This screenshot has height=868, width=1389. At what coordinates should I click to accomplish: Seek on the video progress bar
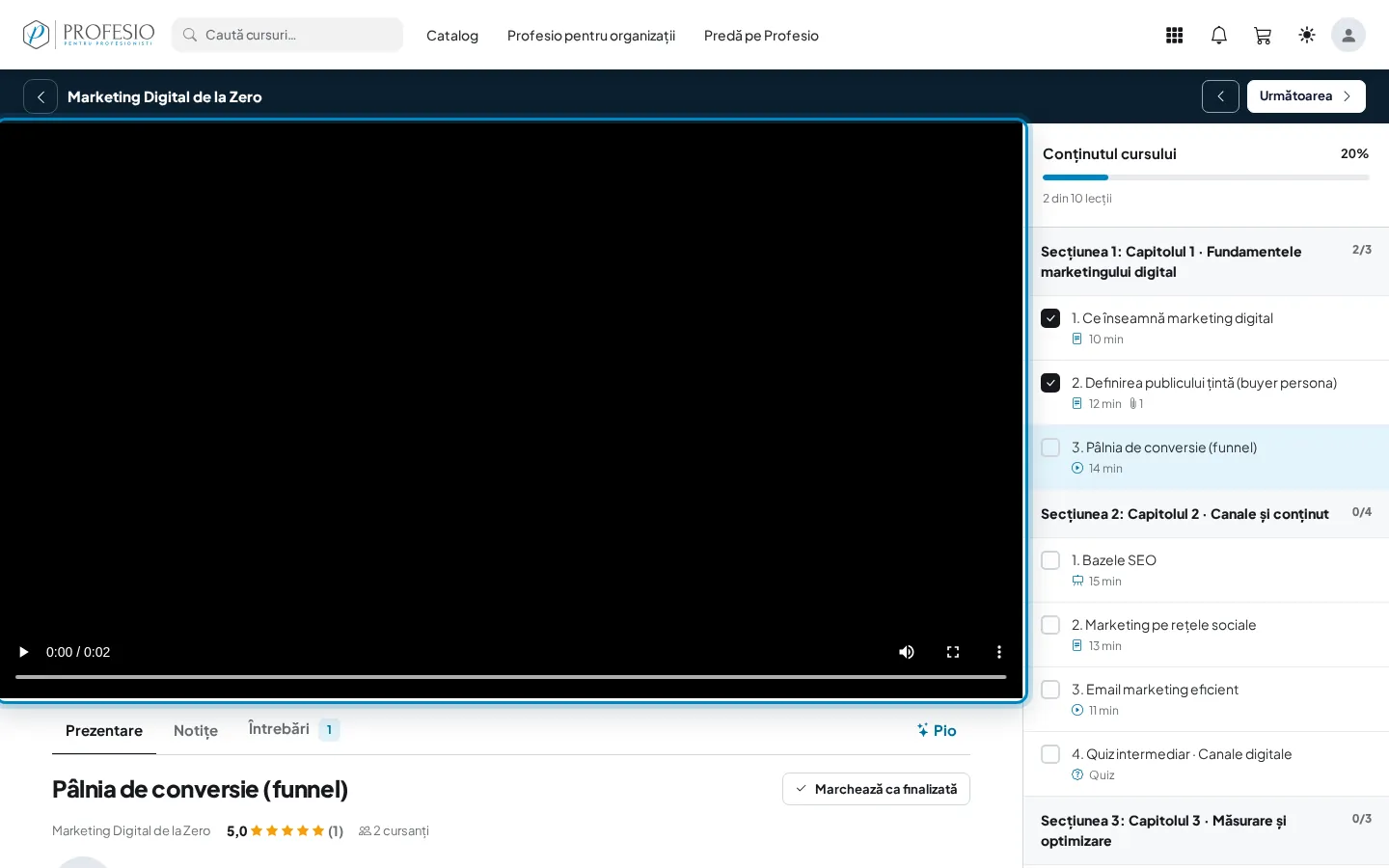pos(511,677)
